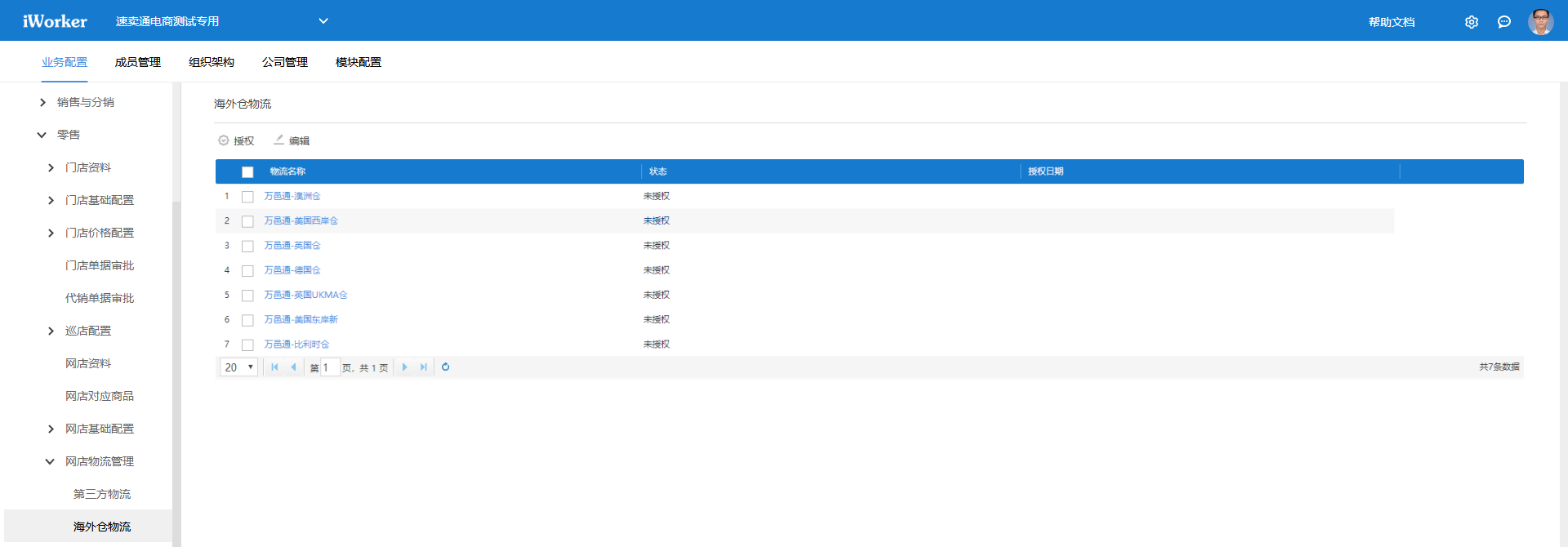Open the 万邑通-德国仓 link
The image size is (1568, 547).
[x=292, y=270]
